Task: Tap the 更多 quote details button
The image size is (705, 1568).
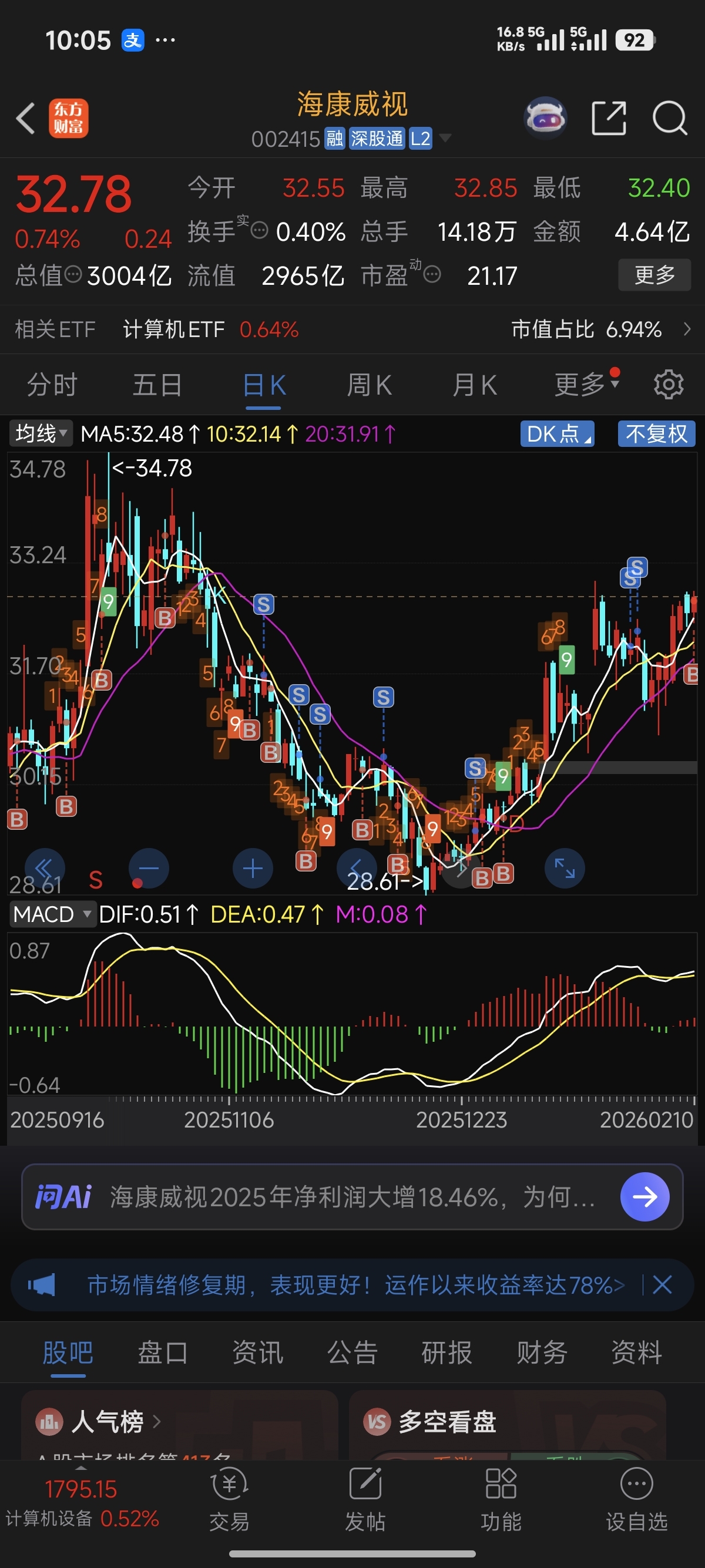Action: point(654,274)
